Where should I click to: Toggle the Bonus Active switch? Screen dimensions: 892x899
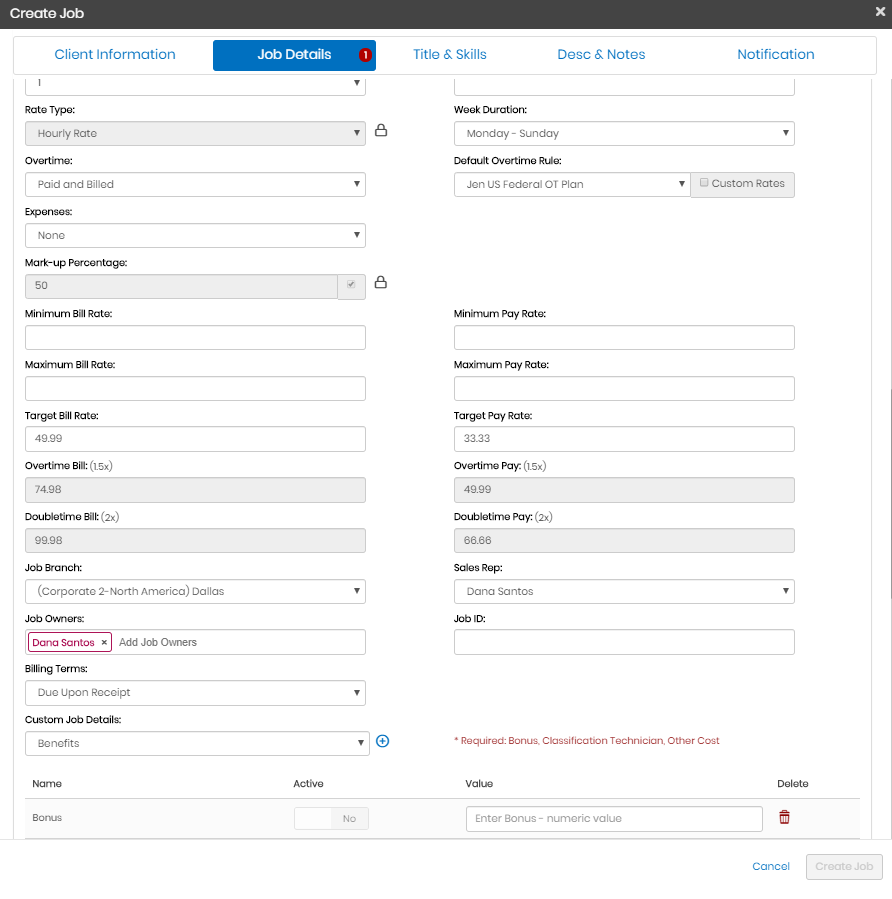click(x=331, y=819)
